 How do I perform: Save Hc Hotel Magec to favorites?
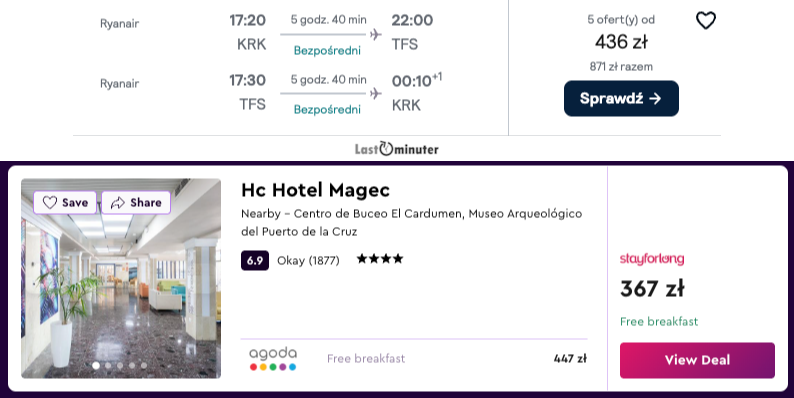pyautogui.click(x=65, y=203)
